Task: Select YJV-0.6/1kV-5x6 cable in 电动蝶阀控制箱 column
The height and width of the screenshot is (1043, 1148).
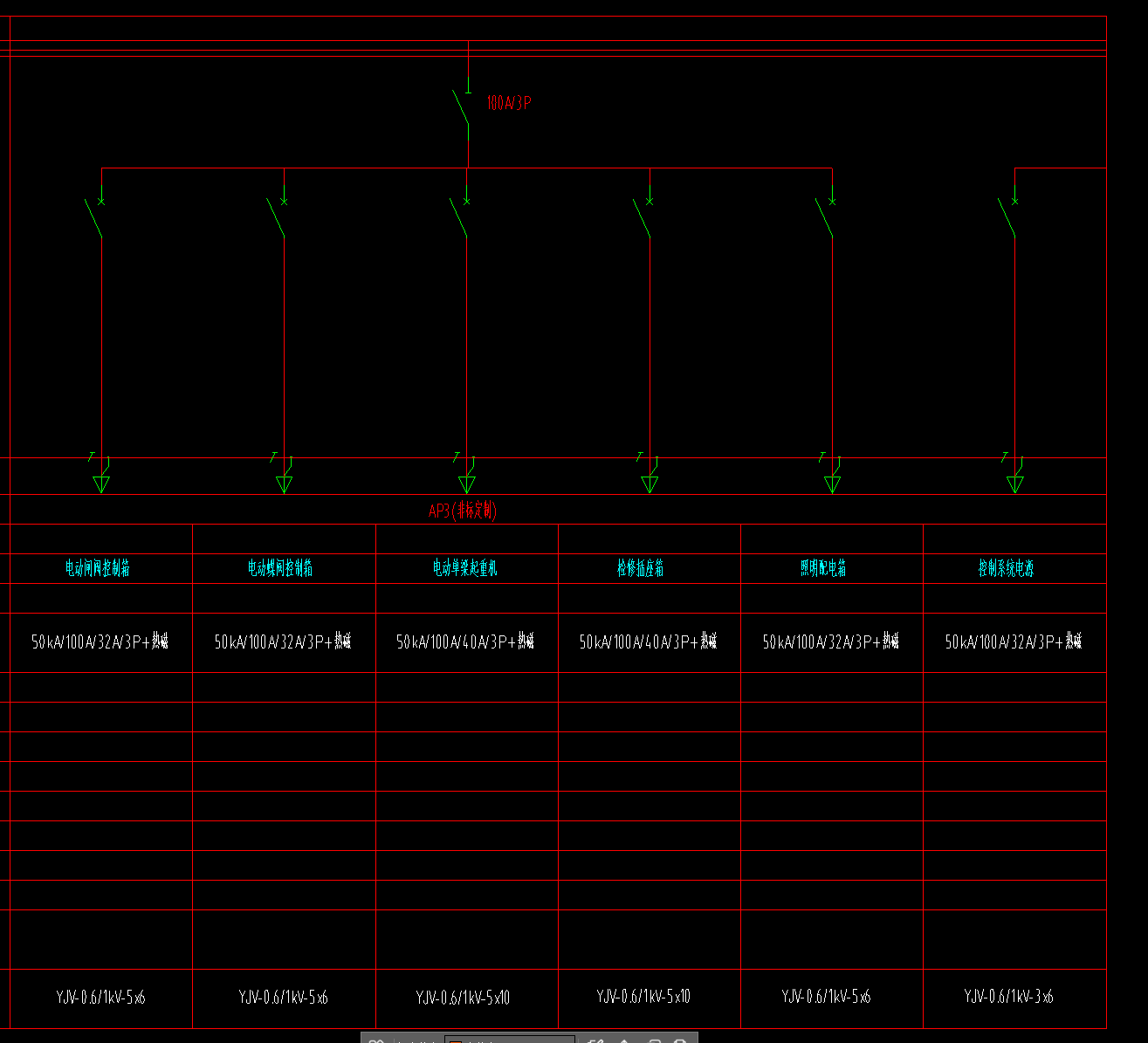Action: tap(283, 997)
